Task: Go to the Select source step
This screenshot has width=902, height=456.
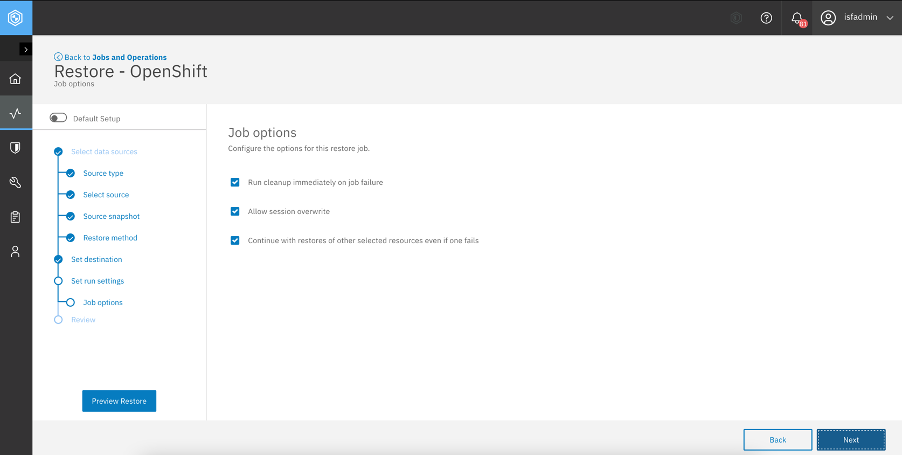Action: click(106, 195)
